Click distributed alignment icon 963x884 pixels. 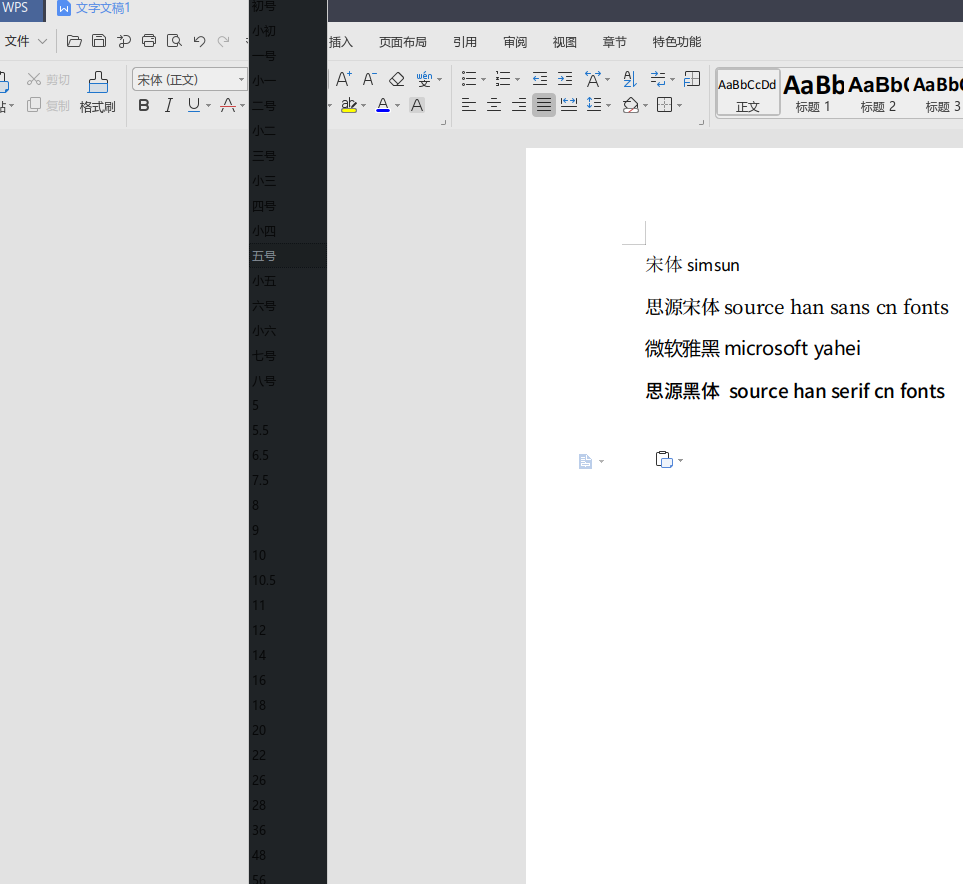coord(569,105)
